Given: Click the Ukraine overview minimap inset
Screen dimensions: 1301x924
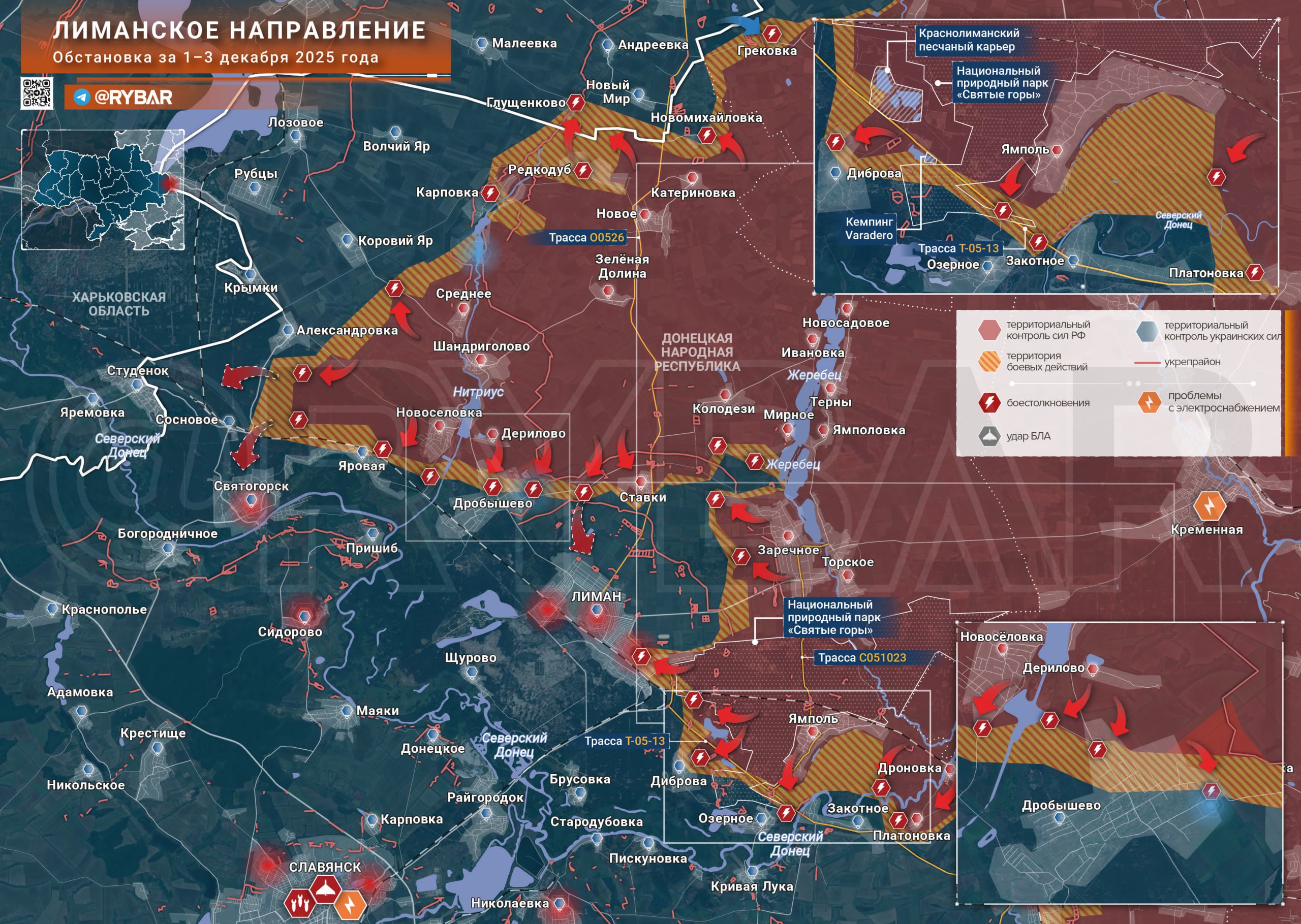Looking at the screenshot, I should (x=103, y=189).
